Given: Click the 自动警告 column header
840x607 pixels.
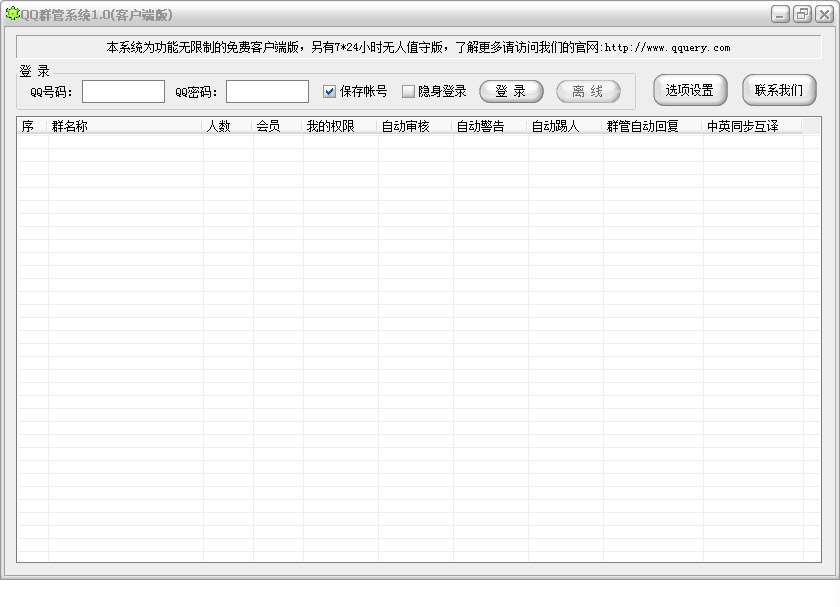Looking at the screenshot, I should click(x=491, y=126).
